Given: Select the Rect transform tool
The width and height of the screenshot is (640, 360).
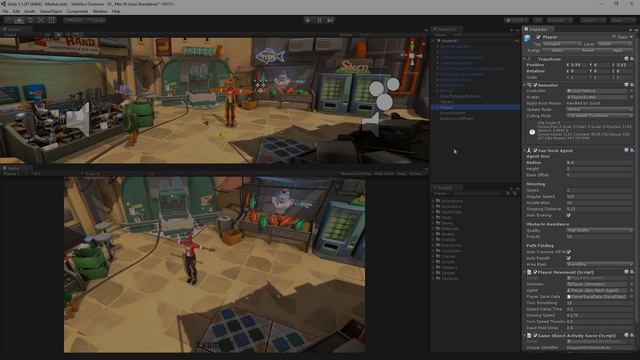Looking at the screenshot, I should point(52,20).
